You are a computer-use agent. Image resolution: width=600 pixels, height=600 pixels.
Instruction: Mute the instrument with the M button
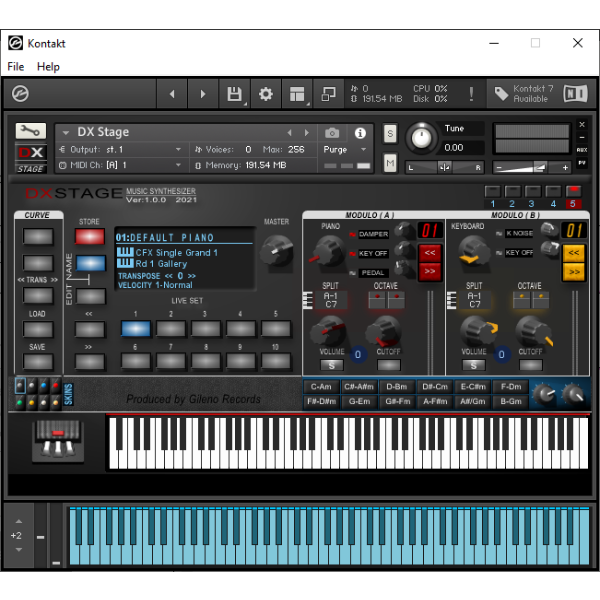tap(390, 163)
